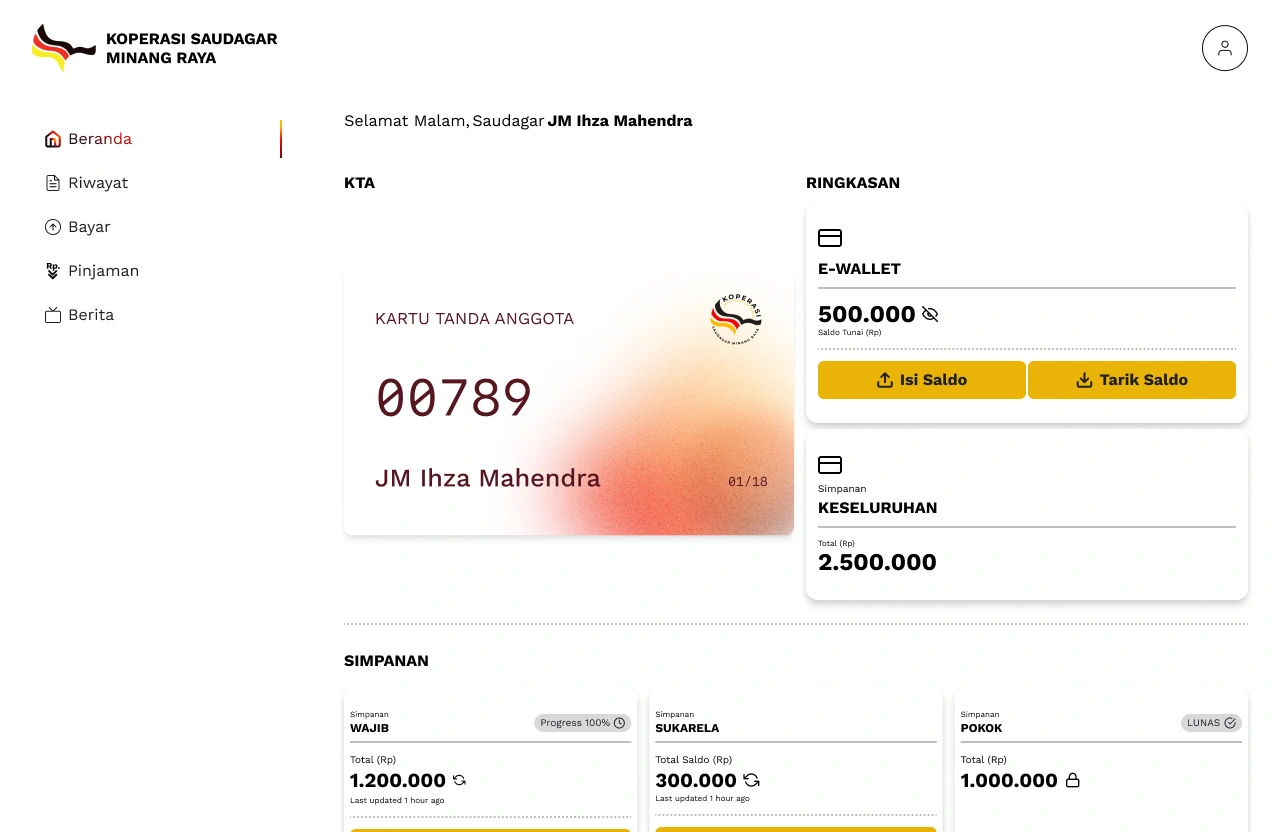1280x832 pixels.
Task: Click the 01/18 date on member card
Action: coord(748,482)
